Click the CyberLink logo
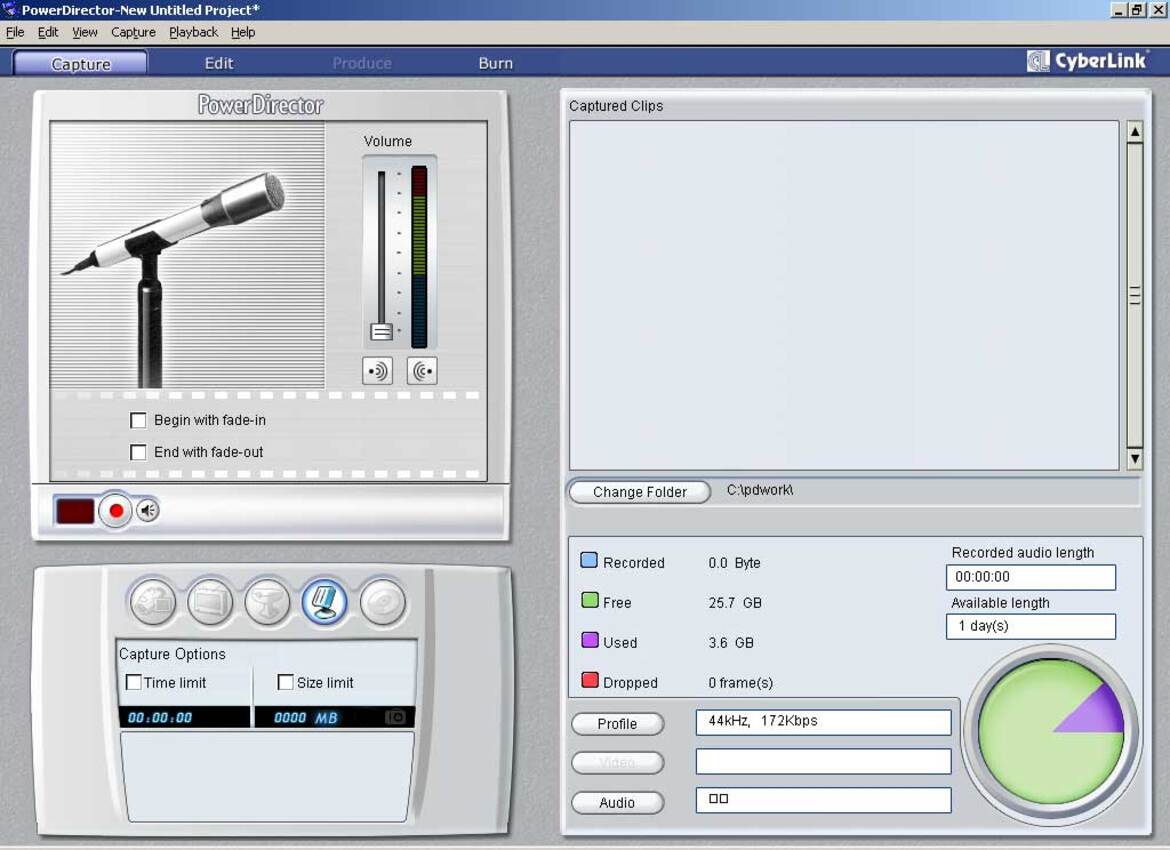This screenshot has width=1170, height=850. click(x=1086, y=61)
